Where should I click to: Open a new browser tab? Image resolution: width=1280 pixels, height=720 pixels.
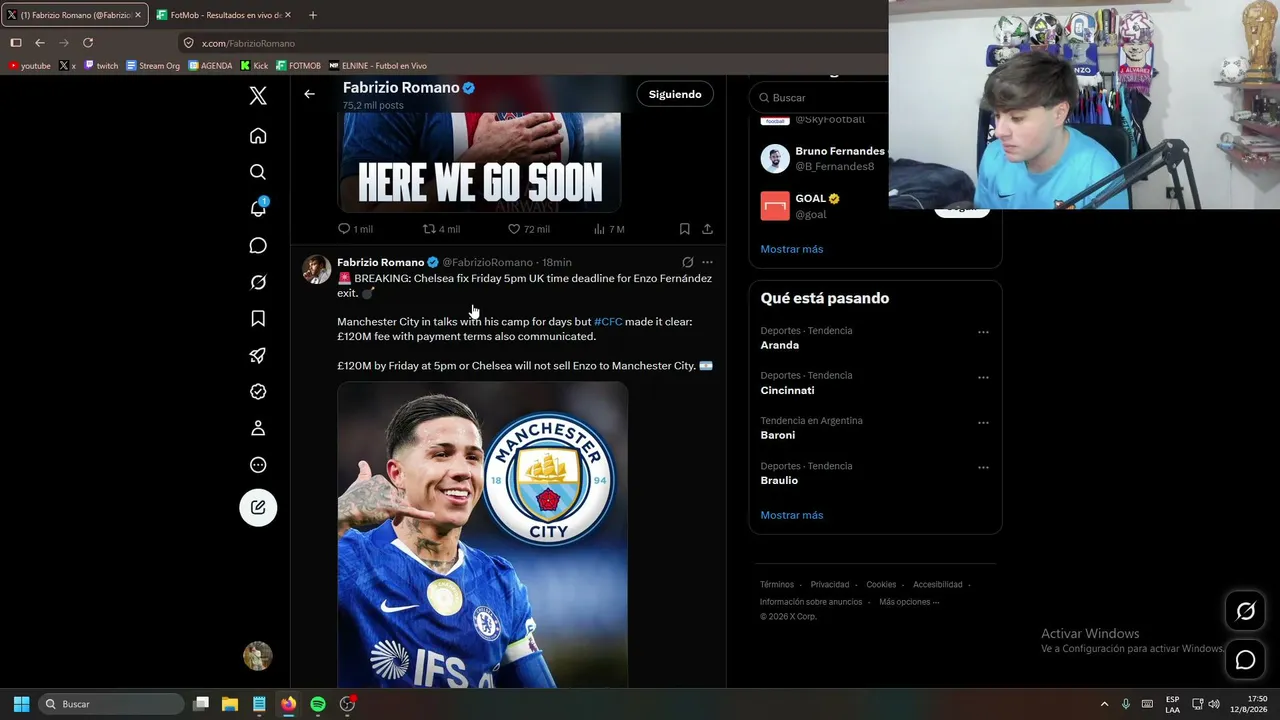coord(313,15)
